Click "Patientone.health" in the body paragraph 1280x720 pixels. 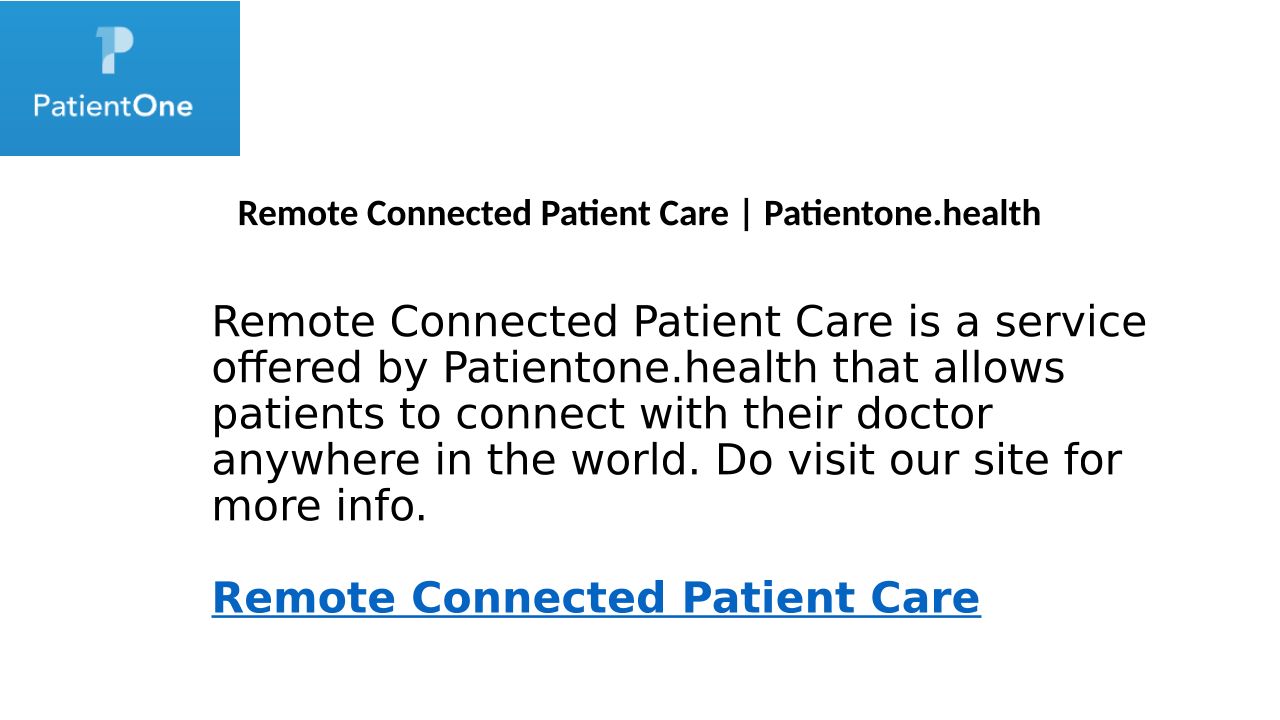pyautogui.click(x=630, y=369)
